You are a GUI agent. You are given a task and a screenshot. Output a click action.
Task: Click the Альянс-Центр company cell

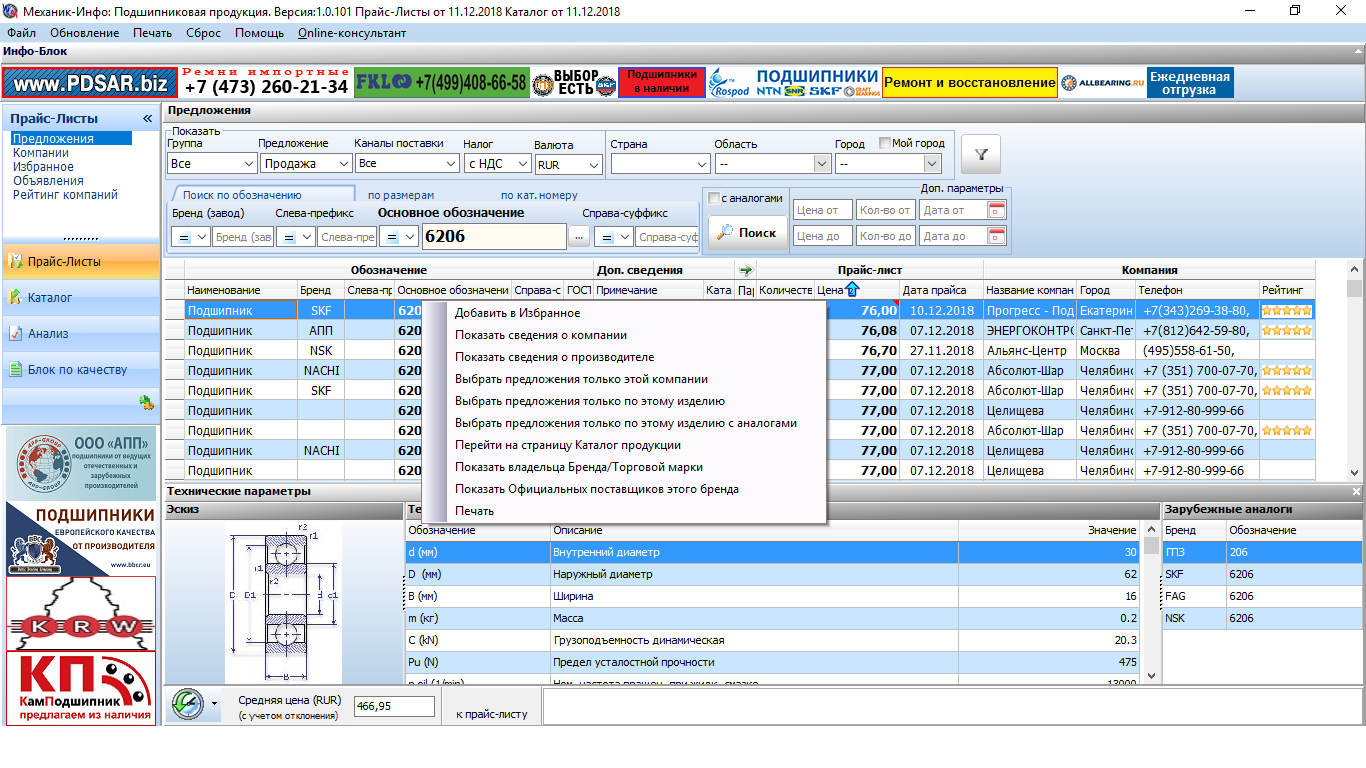coord(1029,351)
